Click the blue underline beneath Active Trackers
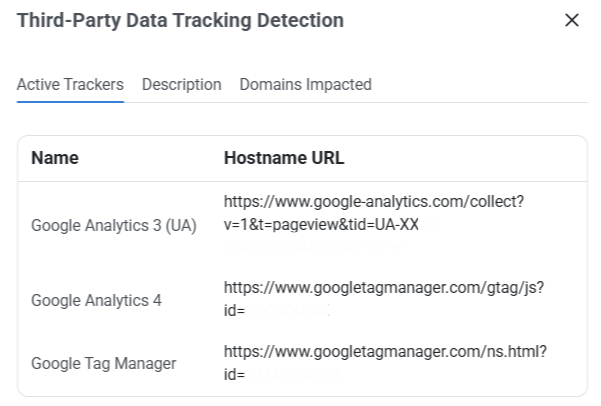 pos(70,102)
